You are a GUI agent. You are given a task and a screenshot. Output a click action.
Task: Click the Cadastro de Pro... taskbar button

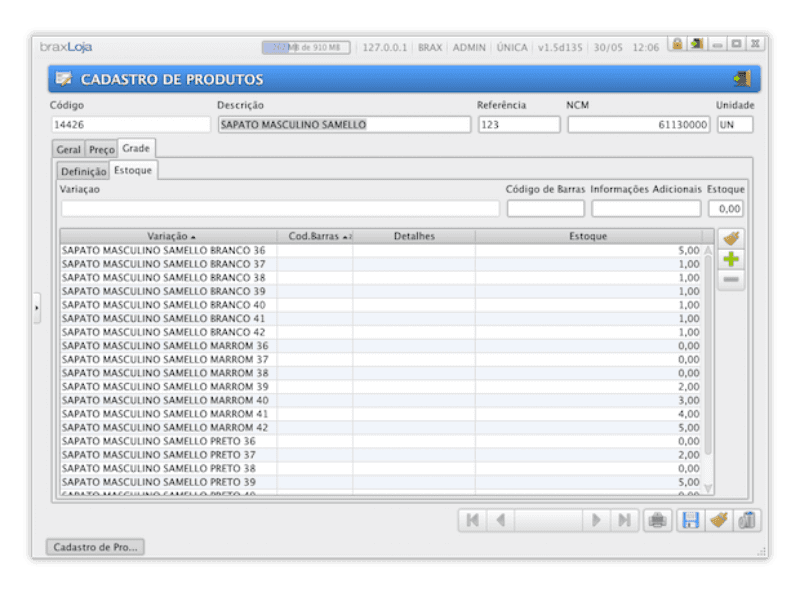pos(96,547)
